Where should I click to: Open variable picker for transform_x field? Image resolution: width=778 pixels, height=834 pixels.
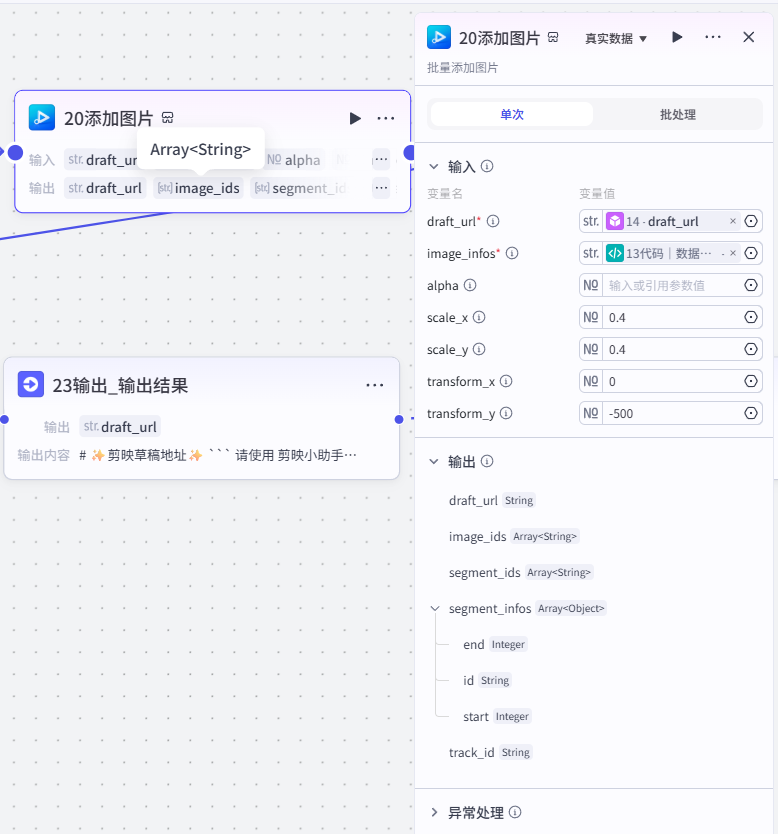[x=751, y=381]
